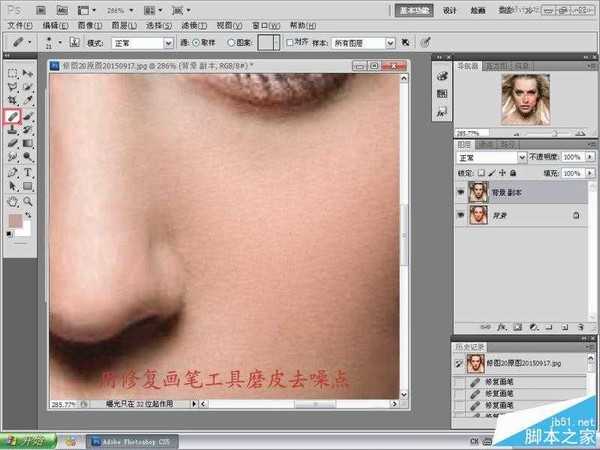Select the Gradient tool

click(28, 143)
